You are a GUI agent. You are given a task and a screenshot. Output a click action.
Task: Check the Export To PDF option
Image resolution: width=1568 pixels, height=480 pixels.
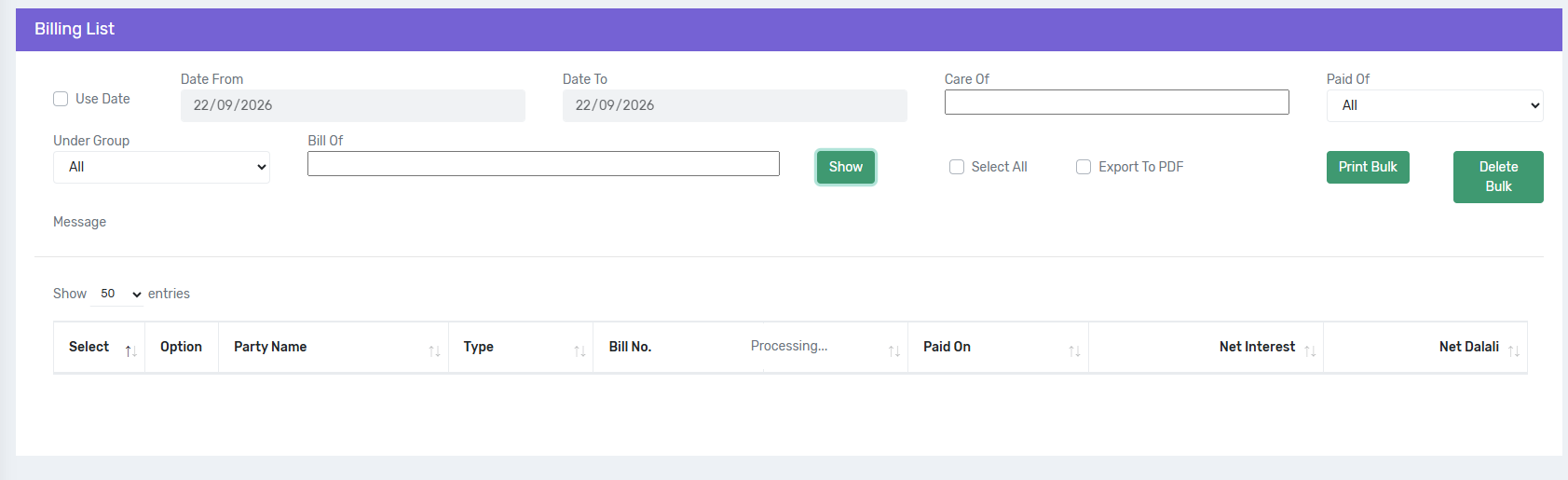[x=1084, y=167]
